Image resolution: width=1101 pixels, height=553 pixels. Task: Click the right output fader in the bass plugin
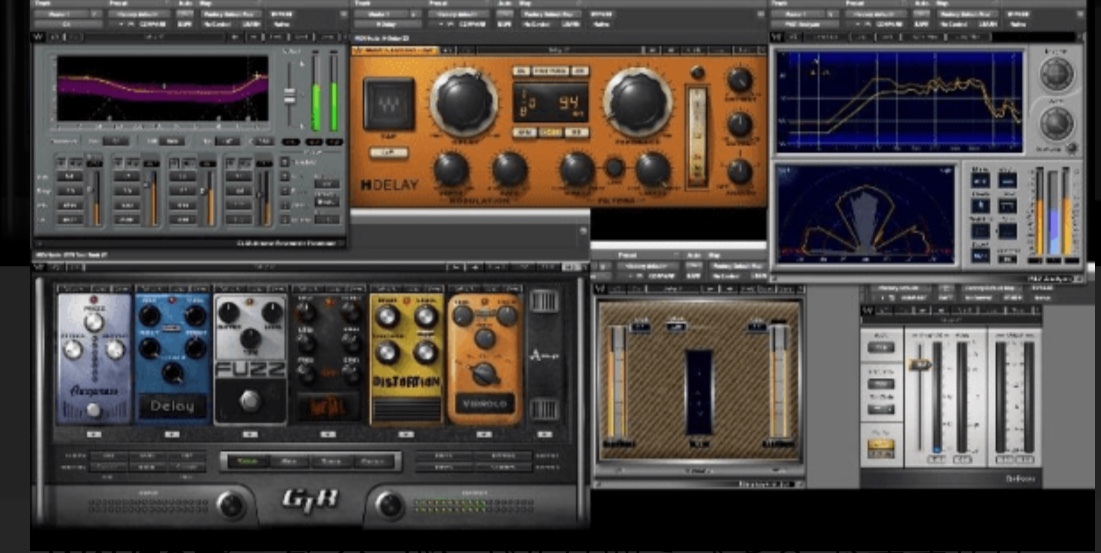point(777,381)
